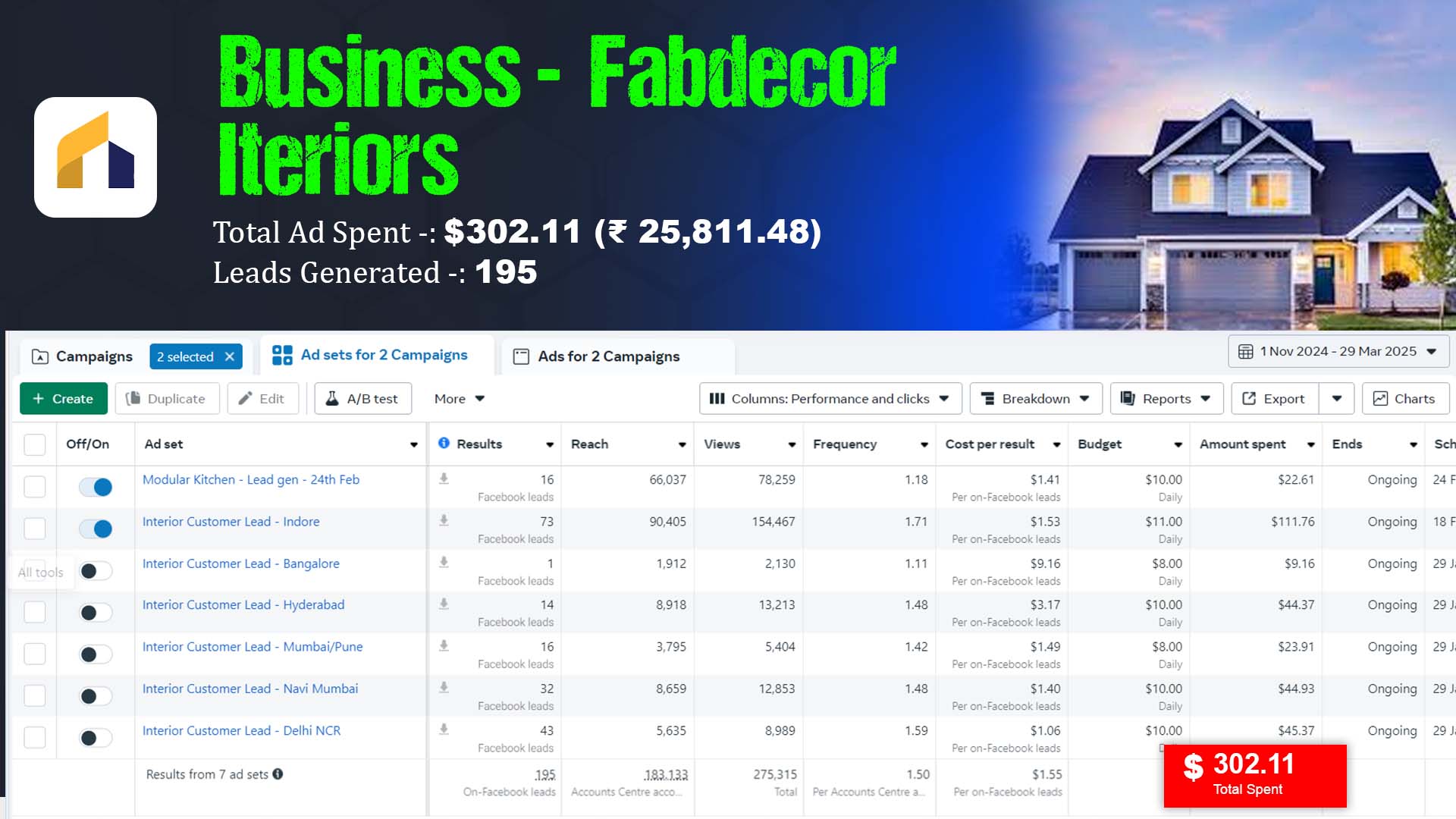The image size is (1456, 819).
Task: Click the Reports document icon
Action: pos(1128,399)
